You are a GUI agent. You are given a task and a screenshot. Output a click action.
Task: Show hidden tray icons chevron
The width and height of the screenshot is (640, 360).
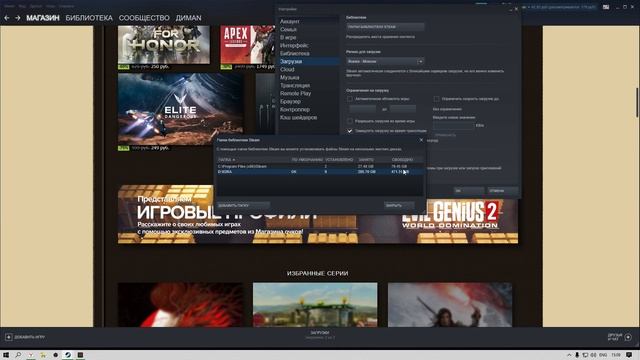point(569,355)
